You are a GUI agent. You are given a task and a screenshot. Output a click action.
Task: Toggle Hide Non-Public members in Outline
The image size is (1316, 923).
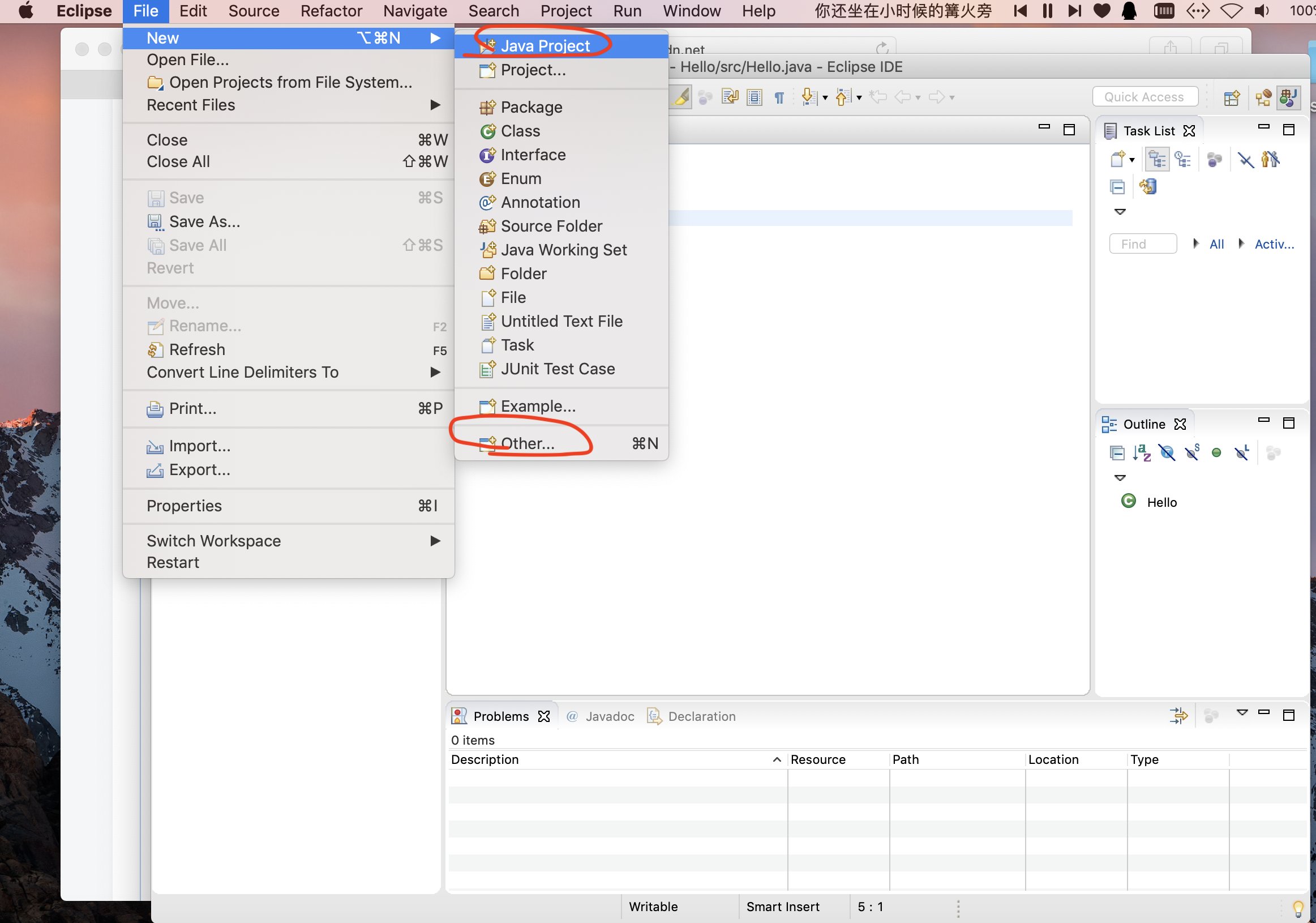[x=1216, y=453]
